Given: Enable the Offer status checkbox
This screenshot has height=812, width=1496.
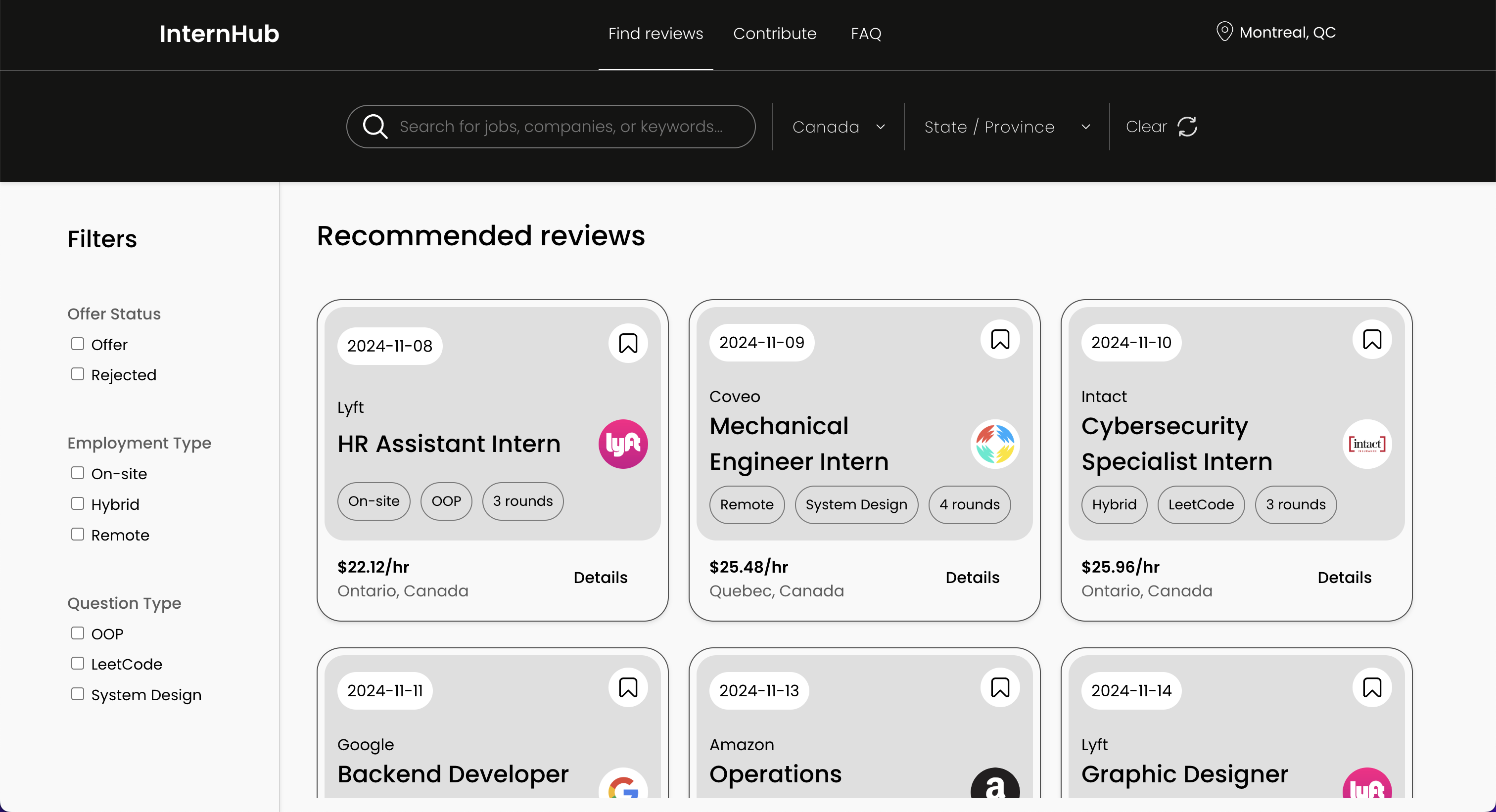Looking at the screenshot, I should click(x=78, y=344).
